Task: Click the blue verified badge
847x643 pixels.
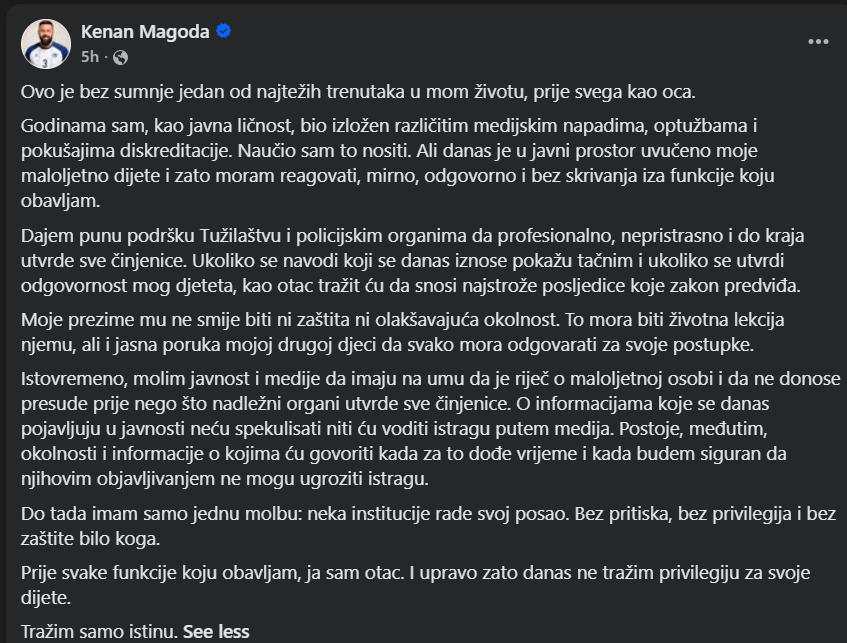Action: (x=224, y=31)
